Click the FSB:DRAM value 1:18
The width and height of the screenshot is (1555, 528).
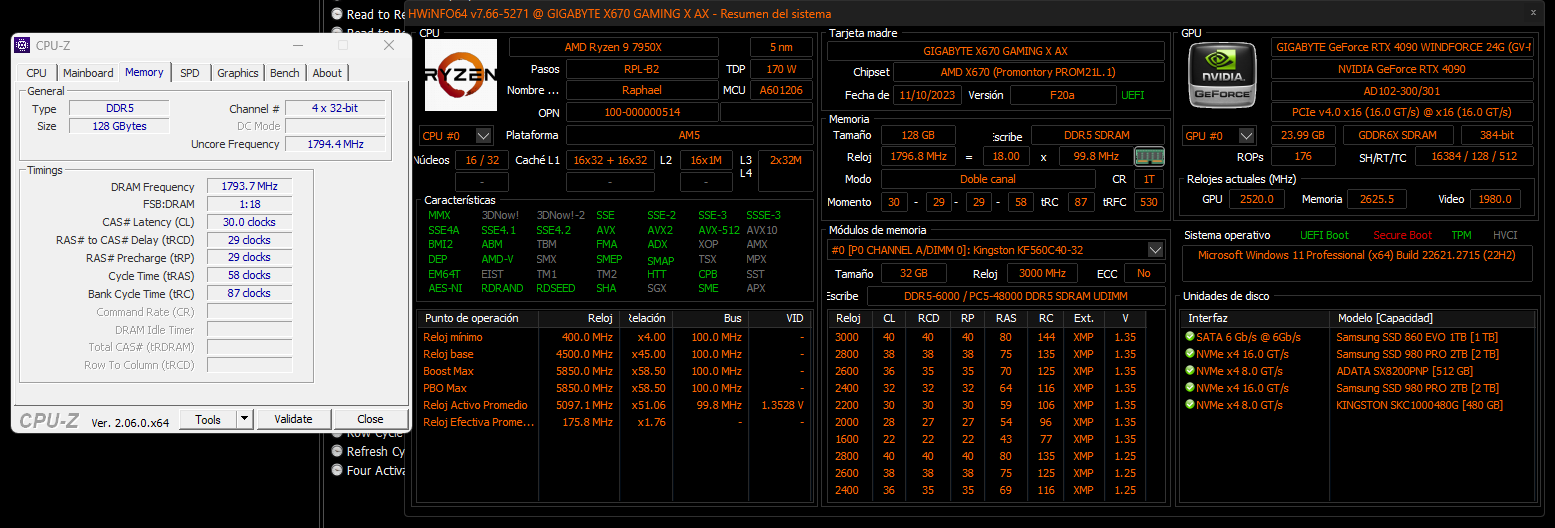249,204
